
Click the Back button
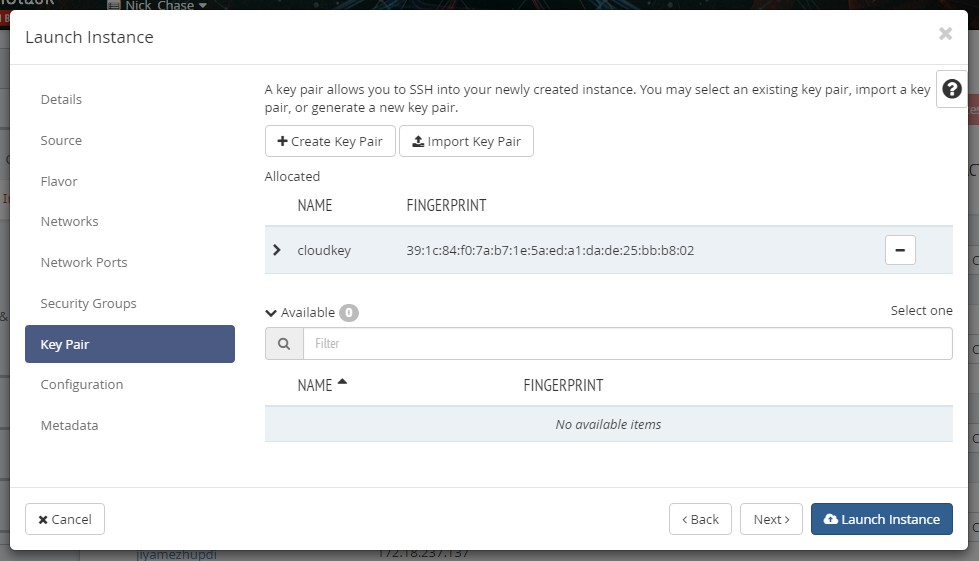click(x=700, y=519)
